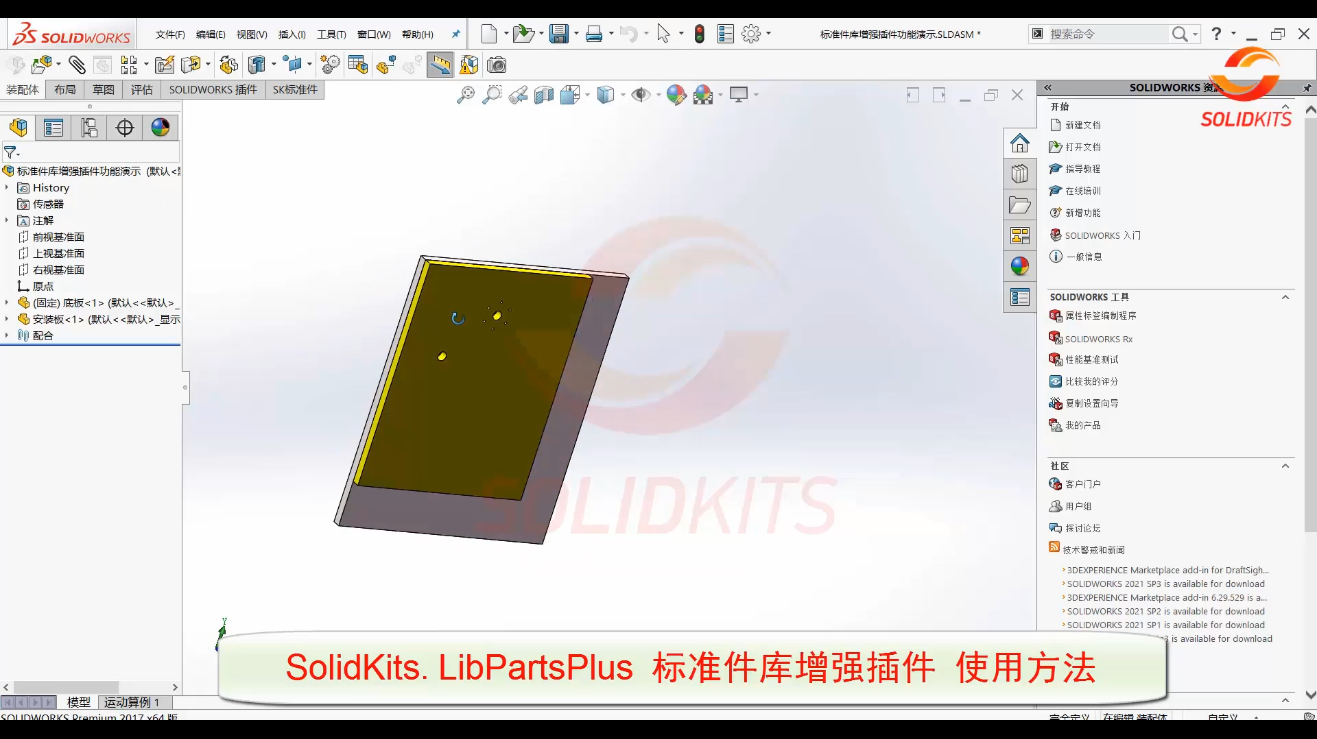Click the 新建文档 link
The height and width of the screenshot is (739, 1317).
coord(1082,125)
